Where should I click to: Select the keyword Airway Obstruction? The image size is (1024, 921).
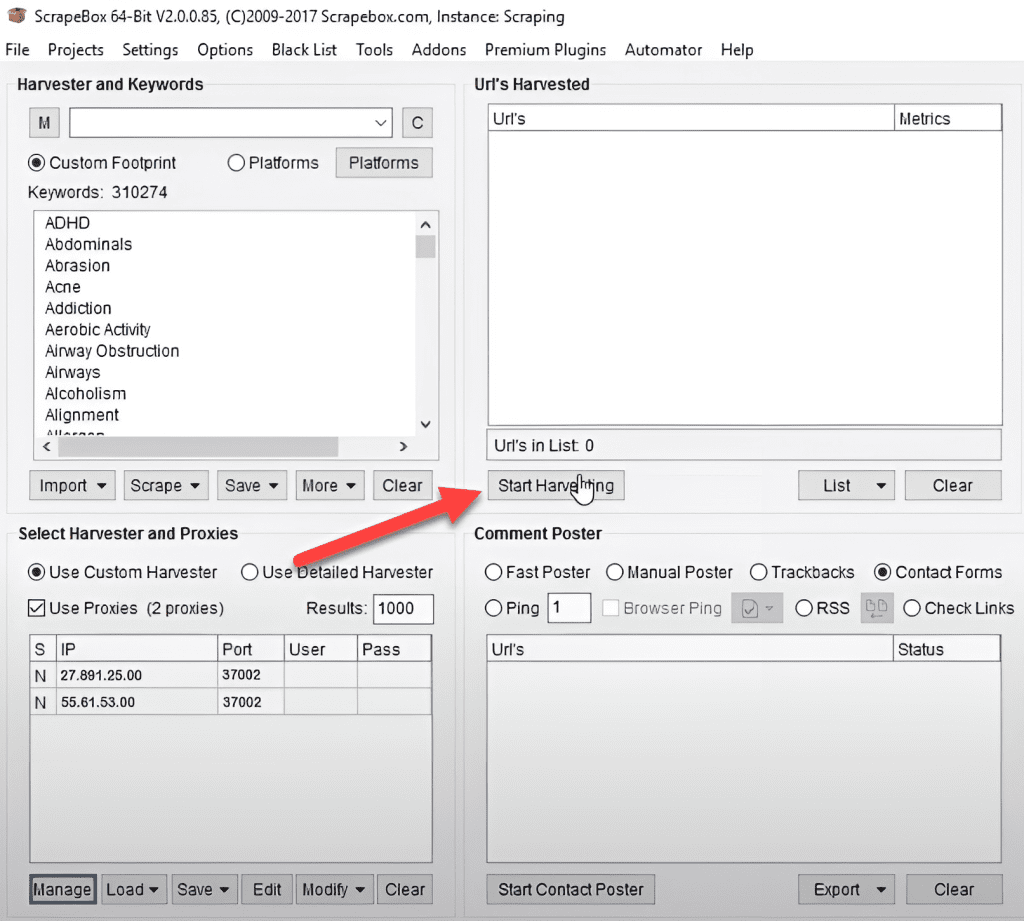[112, 351]
